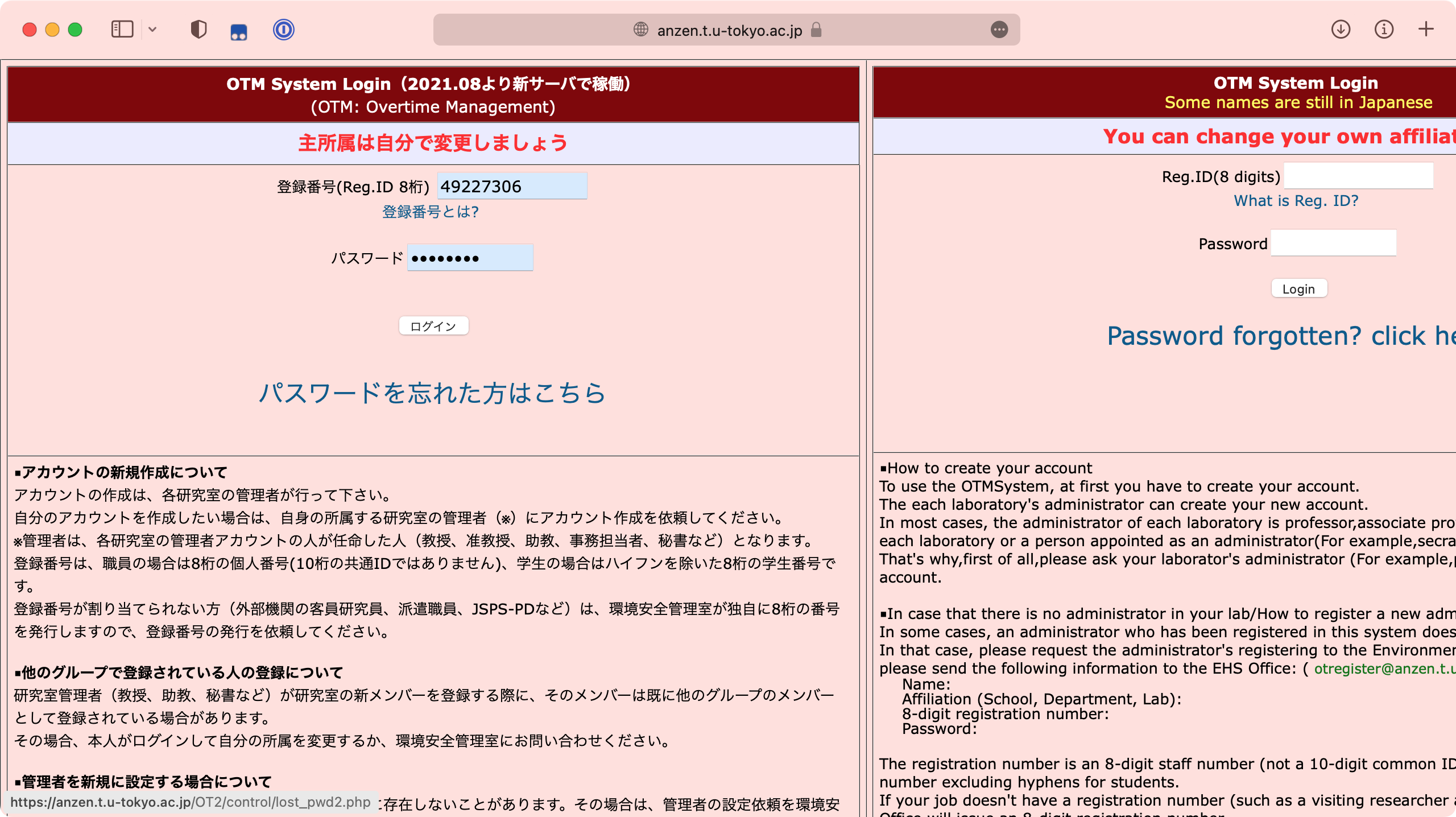
Task: Click パスワードを忘れた方はこちら link
Action: coord(432,394)
